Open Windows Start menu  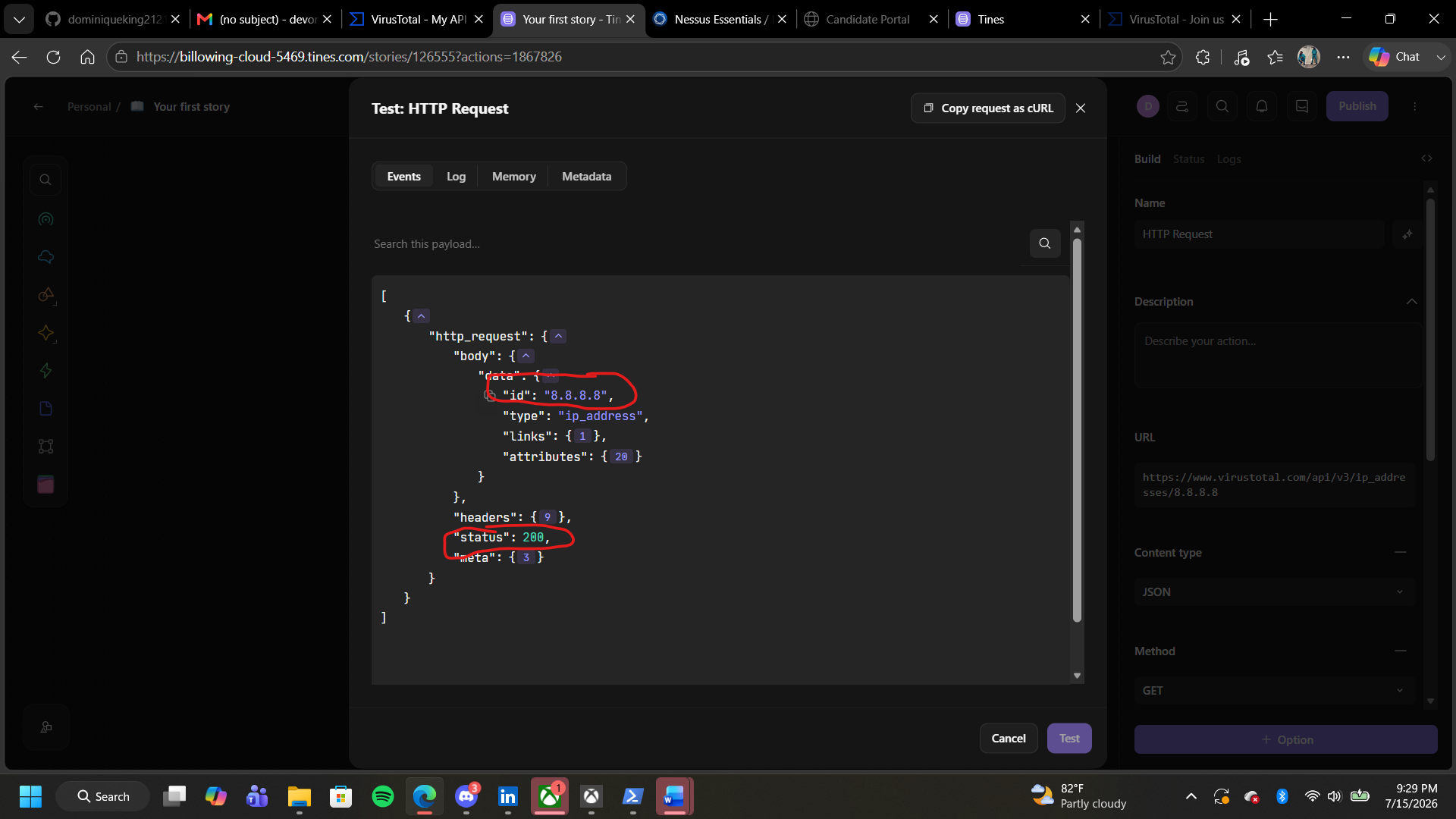pos(30,796)
